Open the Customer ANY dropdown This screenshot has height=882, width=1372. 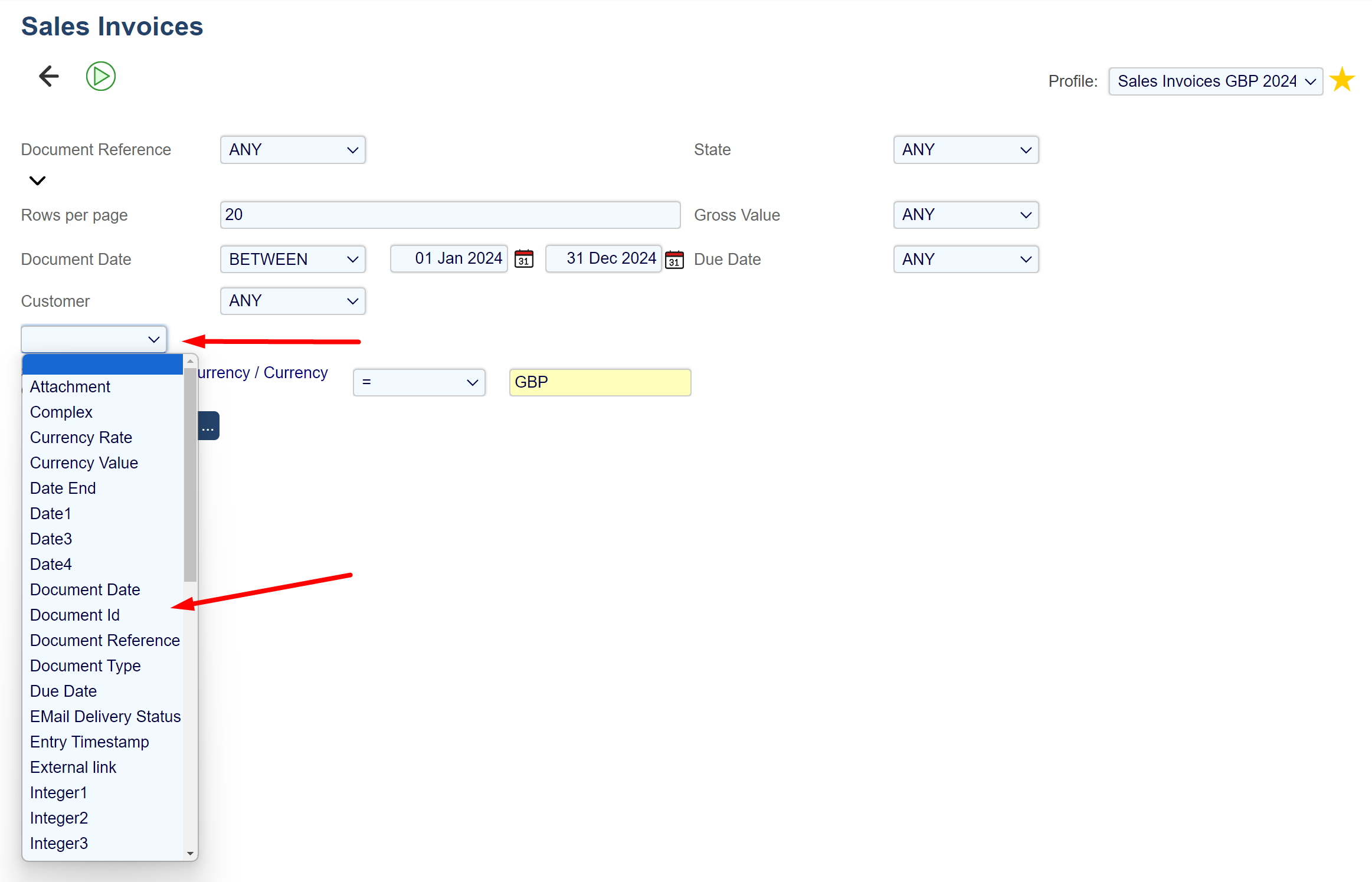pyautogui.click(x=293, y=301)
